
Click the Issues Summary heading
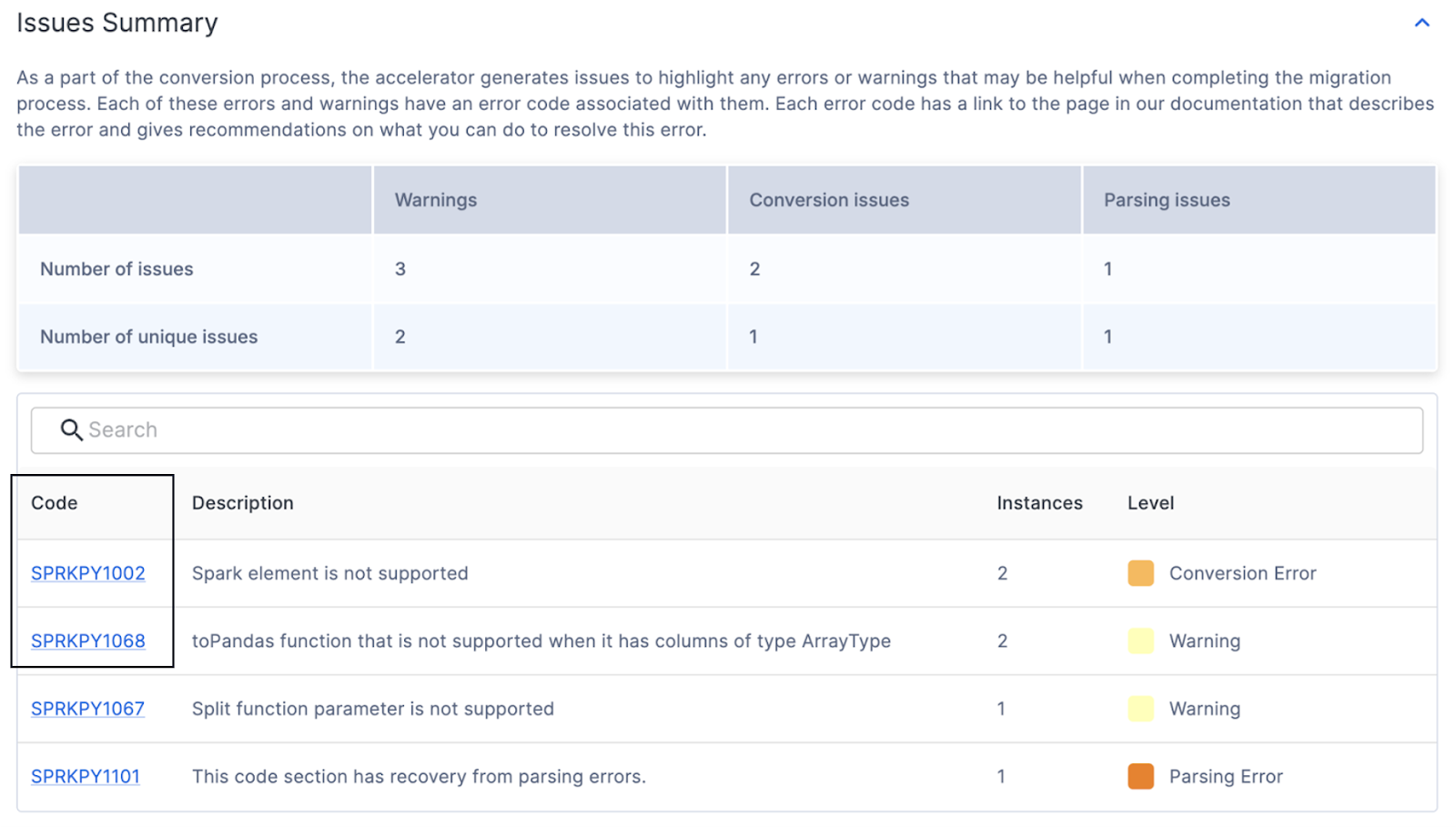[x=117, y=23]
